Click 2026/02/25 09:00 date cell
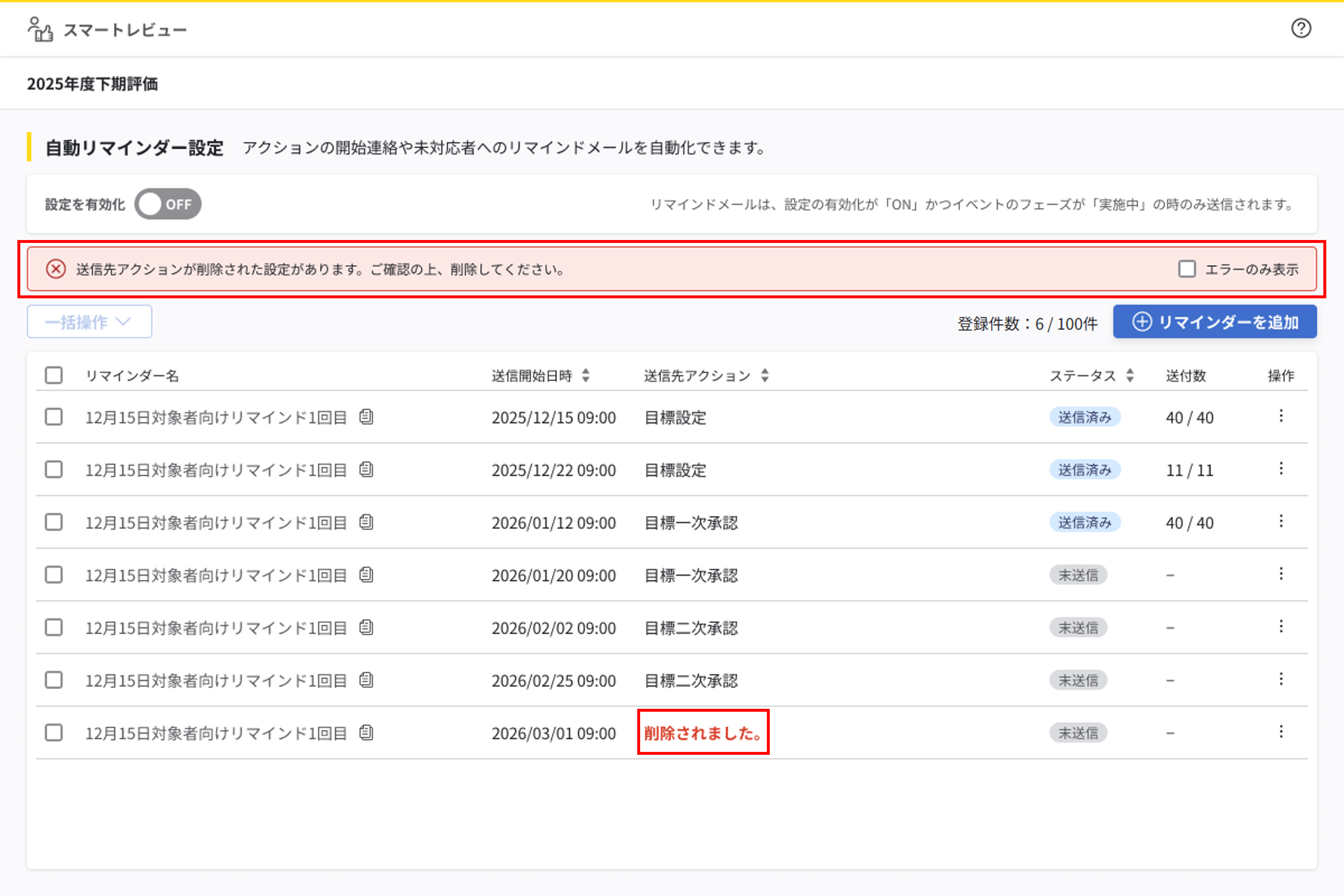Viewport: 1344px width, 896px height. [554, 681]
